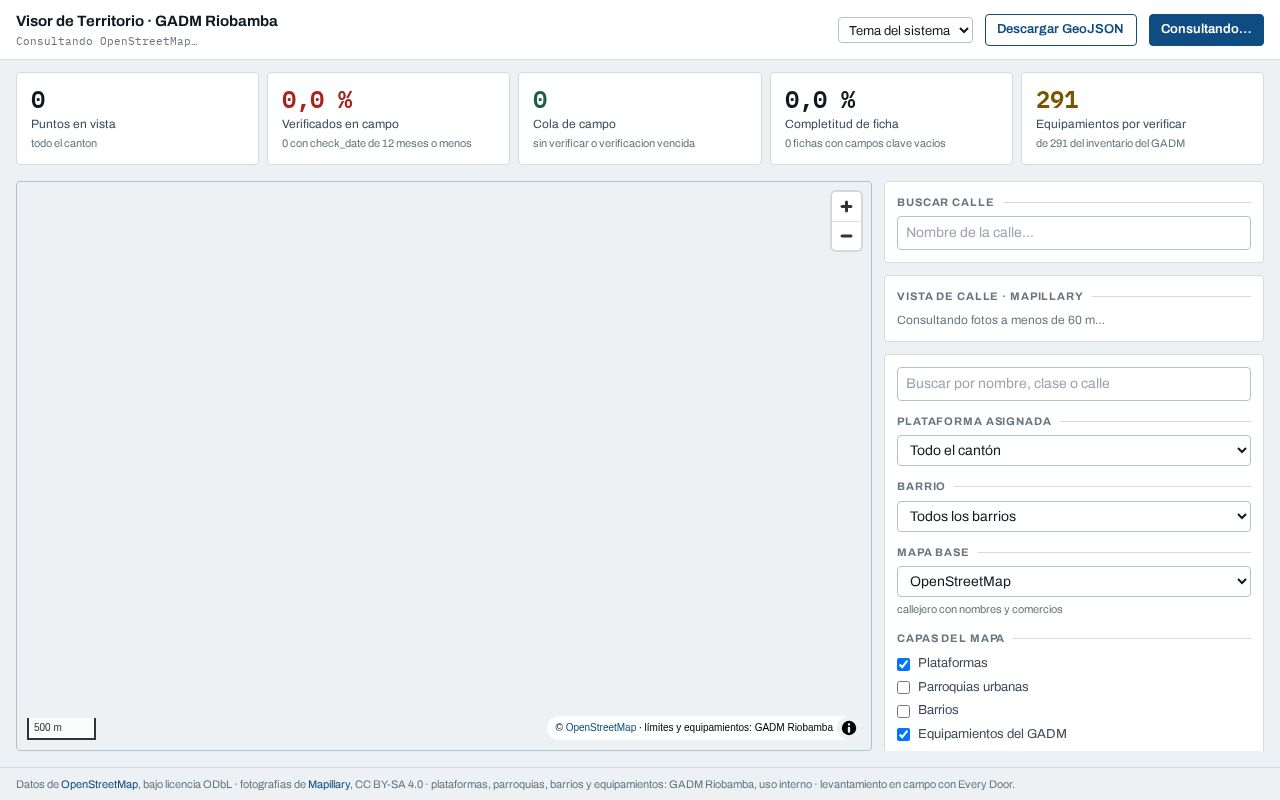Open the Tema del sistema dropdown

[x=905, y=30]
